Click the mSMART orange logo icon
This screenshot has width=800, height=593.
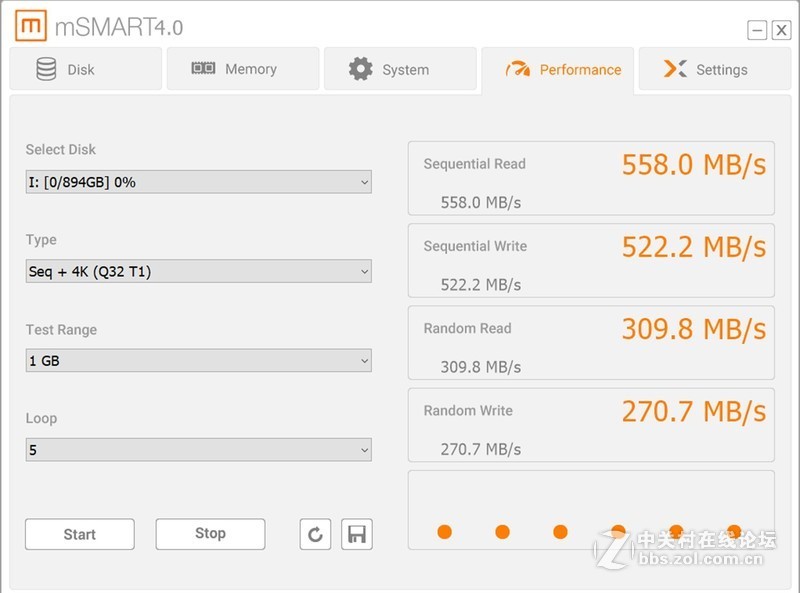pos(31,26)
